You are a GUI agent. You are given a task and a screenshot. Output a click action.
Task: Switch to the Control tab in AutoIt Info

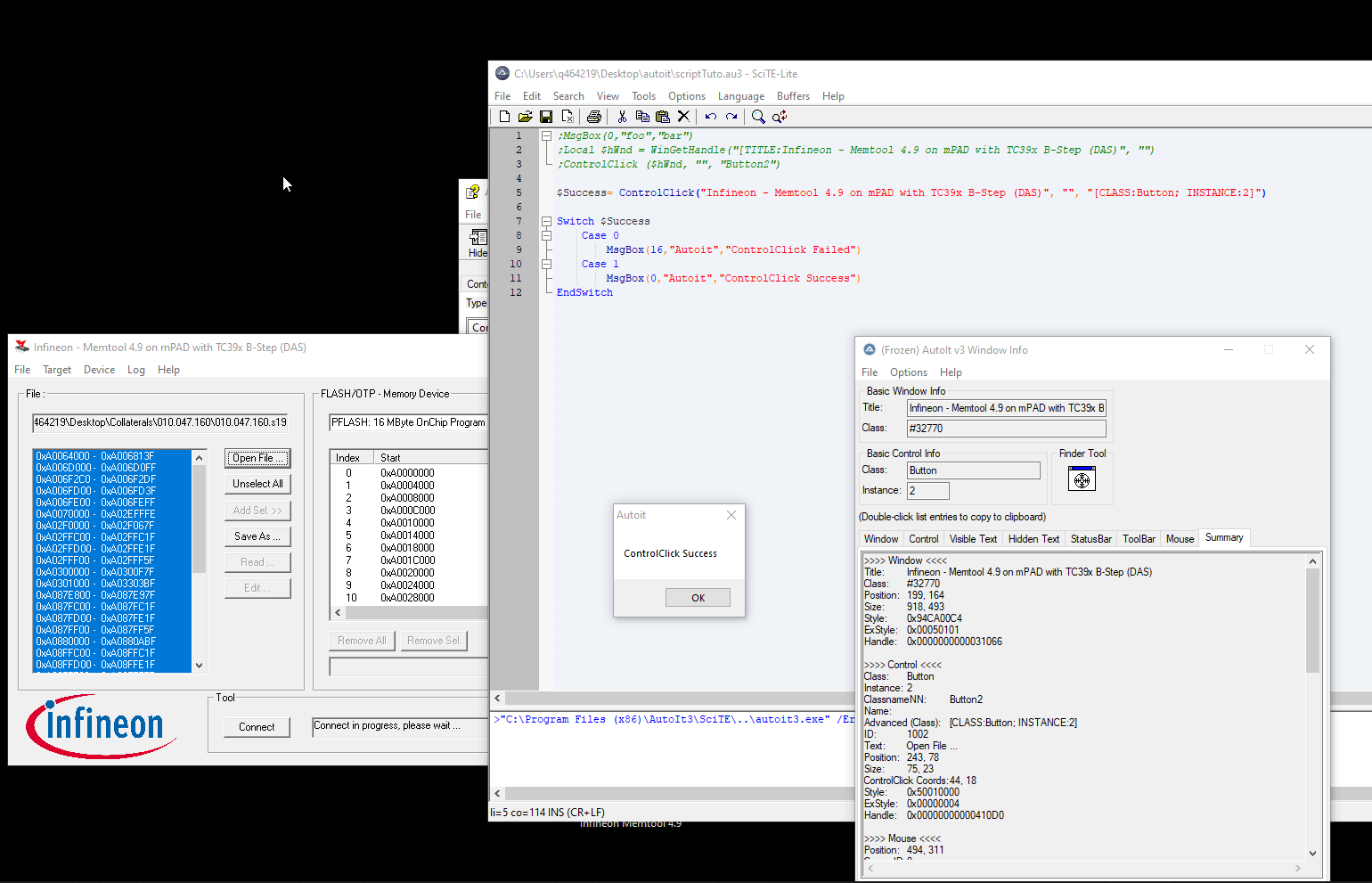[923, 539]
